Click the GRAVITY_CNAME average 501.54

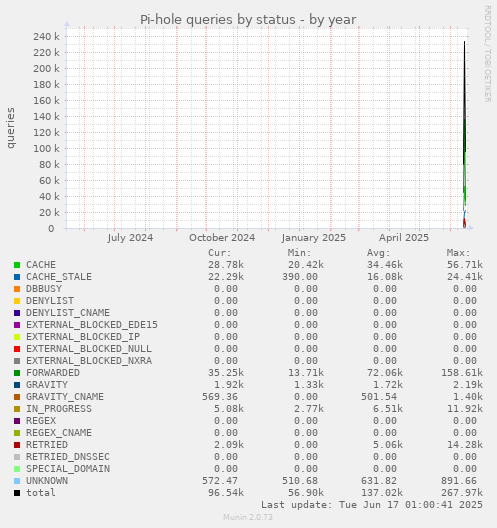[379, 397]
